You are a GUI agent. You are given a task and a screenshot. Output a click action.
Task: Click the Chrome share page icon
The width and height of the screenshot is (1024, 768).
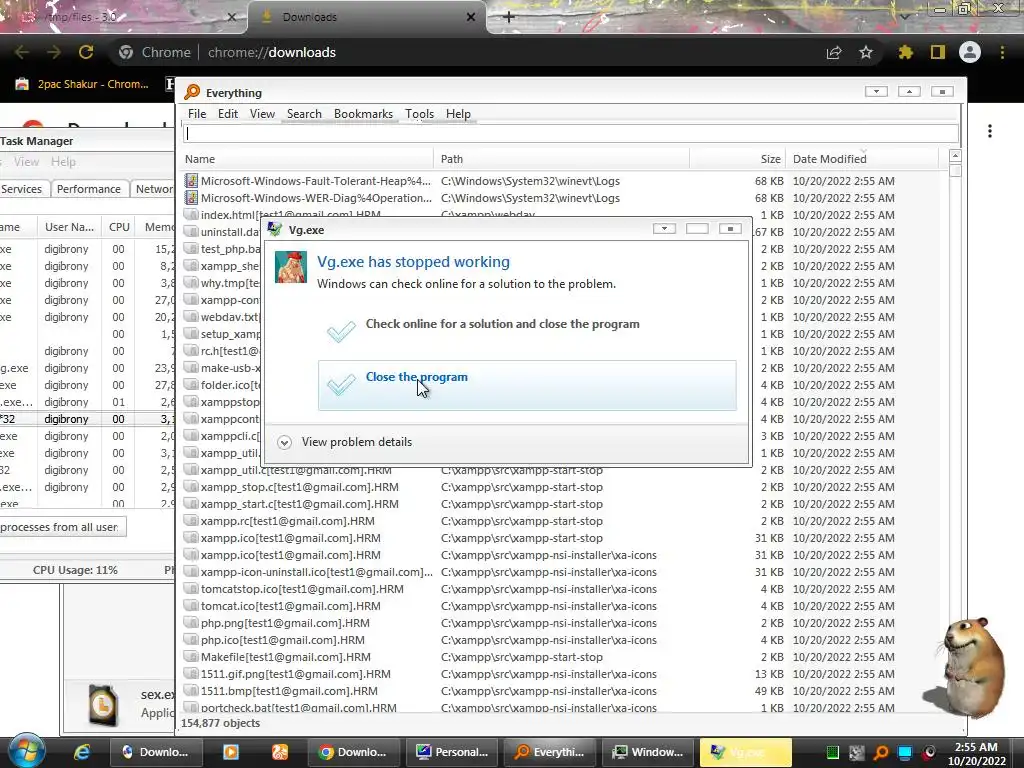pos(834,52)
